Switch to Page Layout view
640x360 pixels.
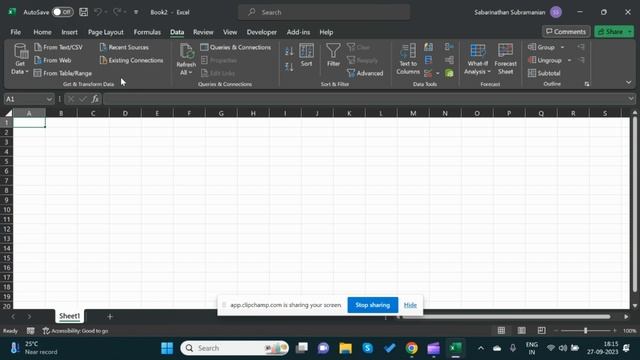pos(521,331)
